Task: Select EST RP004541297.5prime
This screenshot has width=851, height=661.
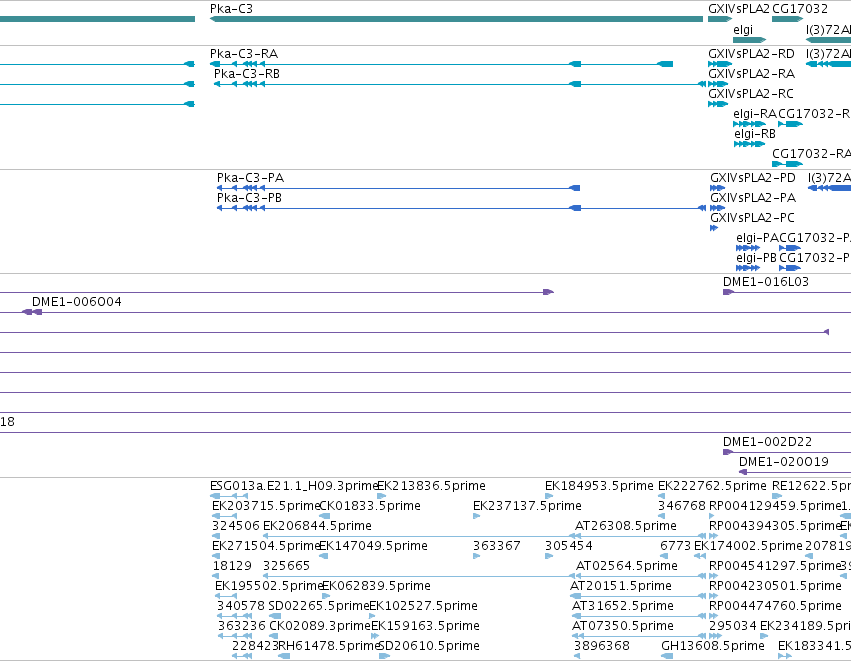Action: 774,567
